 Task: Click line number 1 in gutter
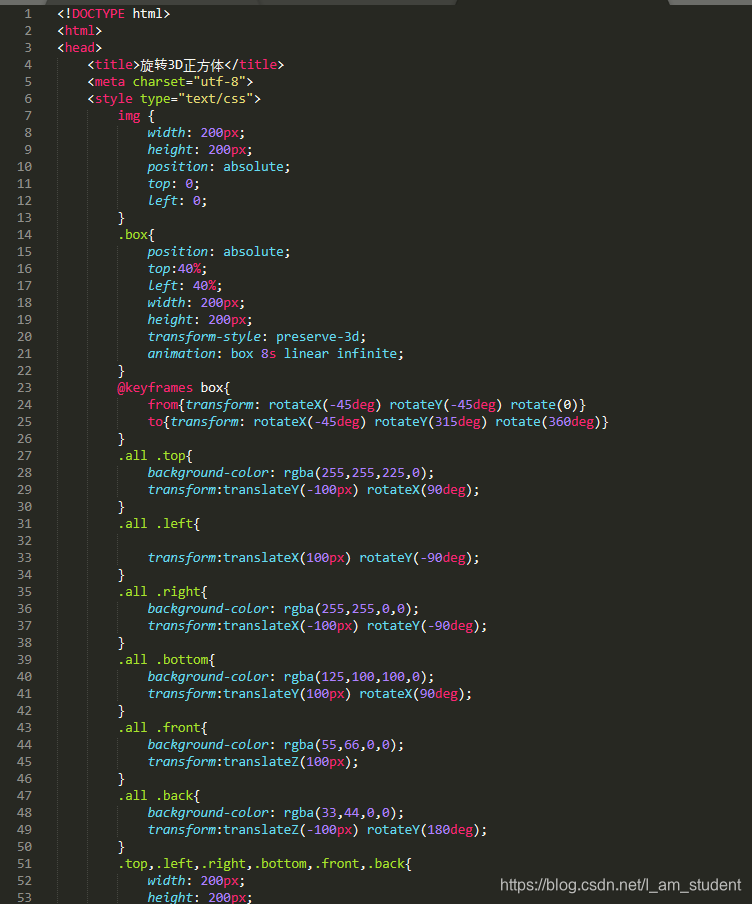(28, 13)
